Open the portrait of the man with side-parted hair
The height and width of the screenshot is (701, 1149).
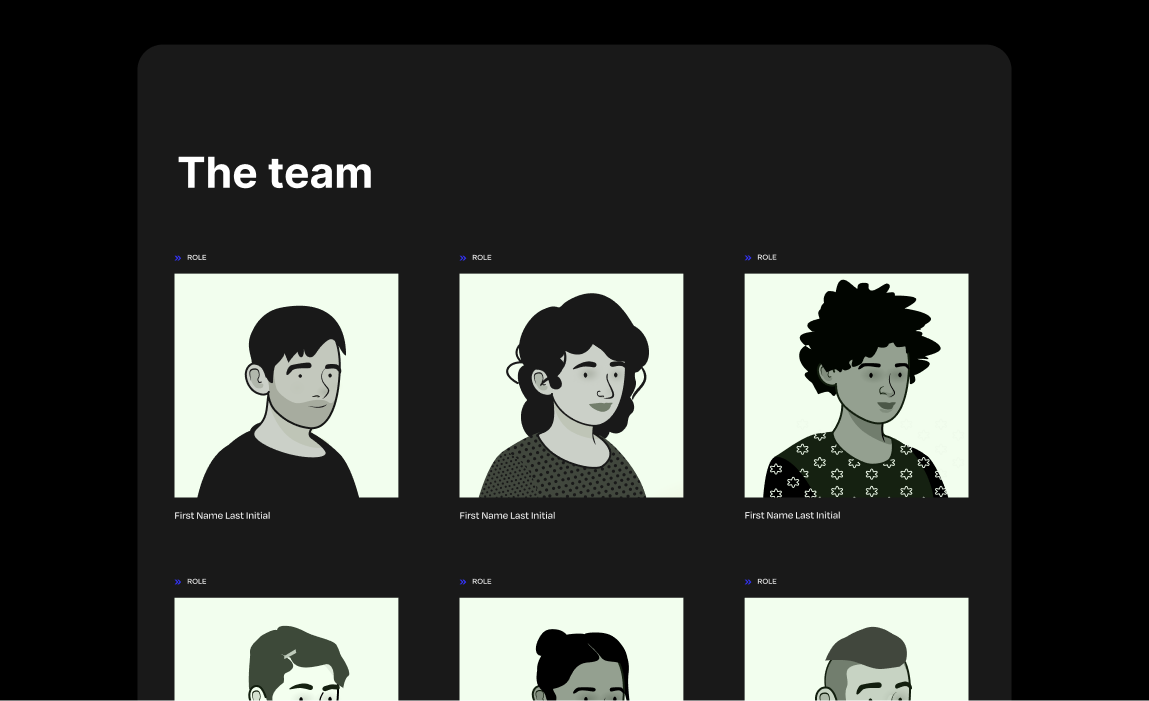[x=287, y=649]
